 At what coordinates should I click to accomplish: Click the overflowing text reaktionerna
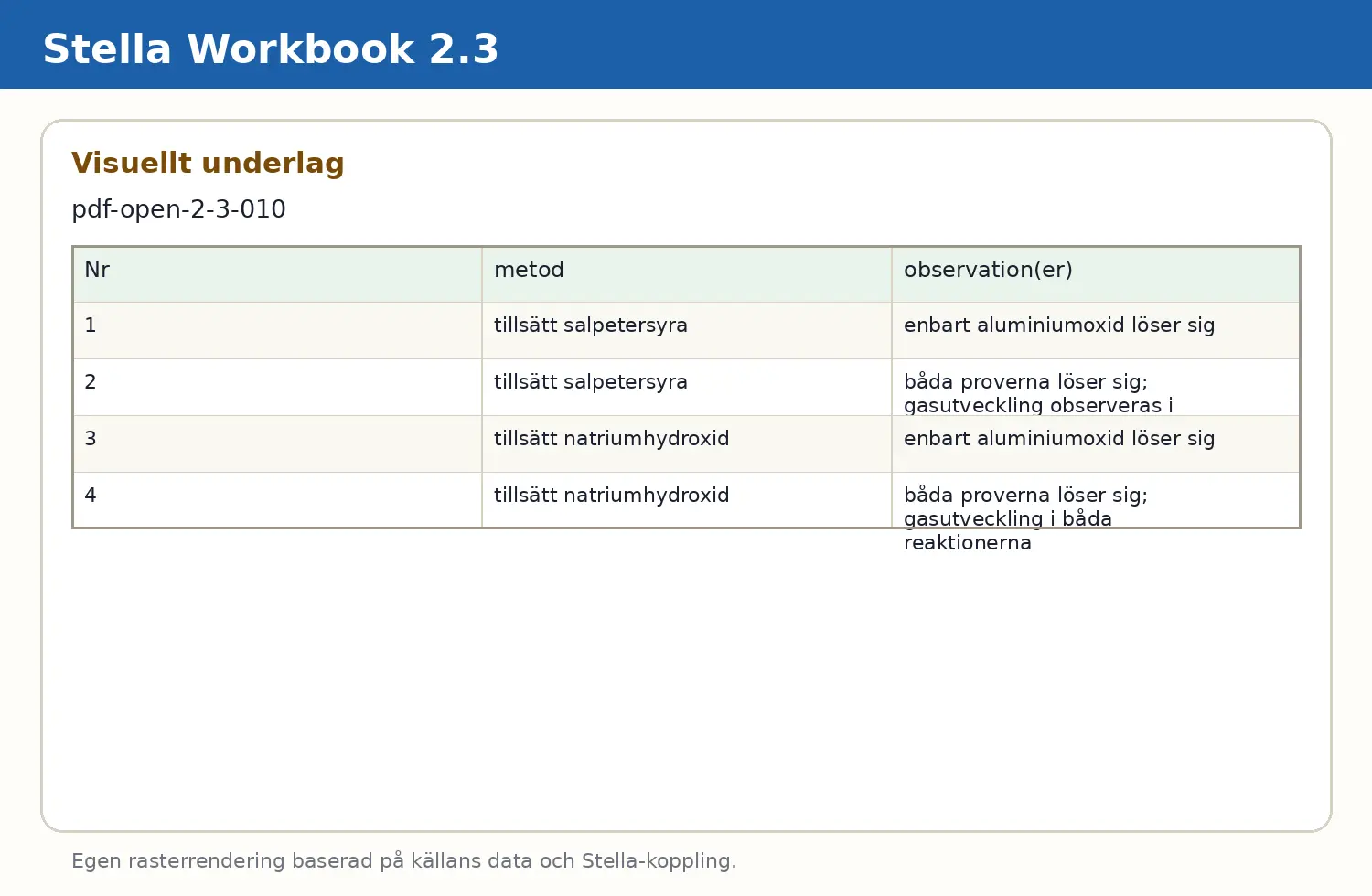click(968, 543)
